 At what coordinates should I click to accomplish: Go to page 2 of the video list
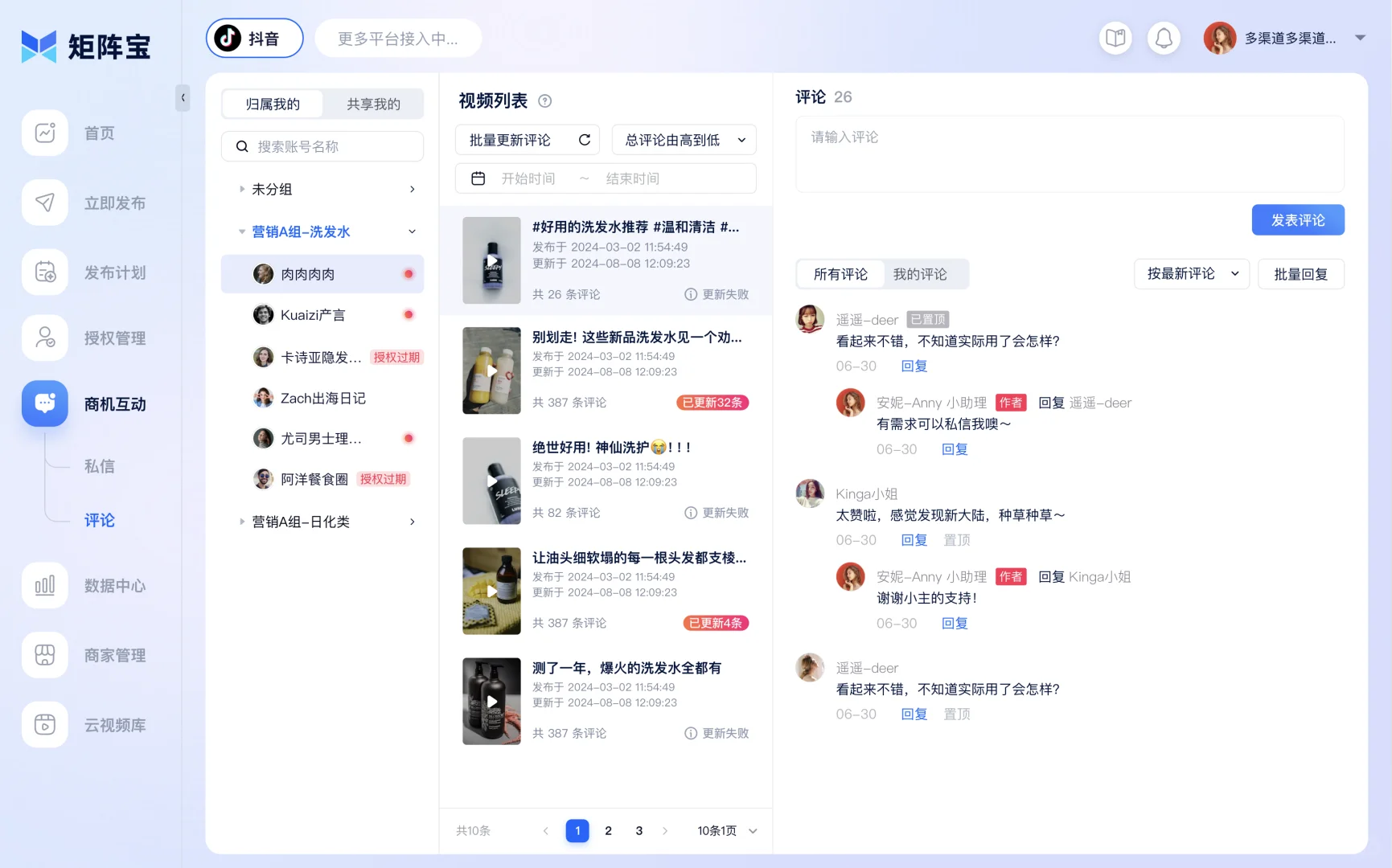pyautogui.click(x=608, y=830)
